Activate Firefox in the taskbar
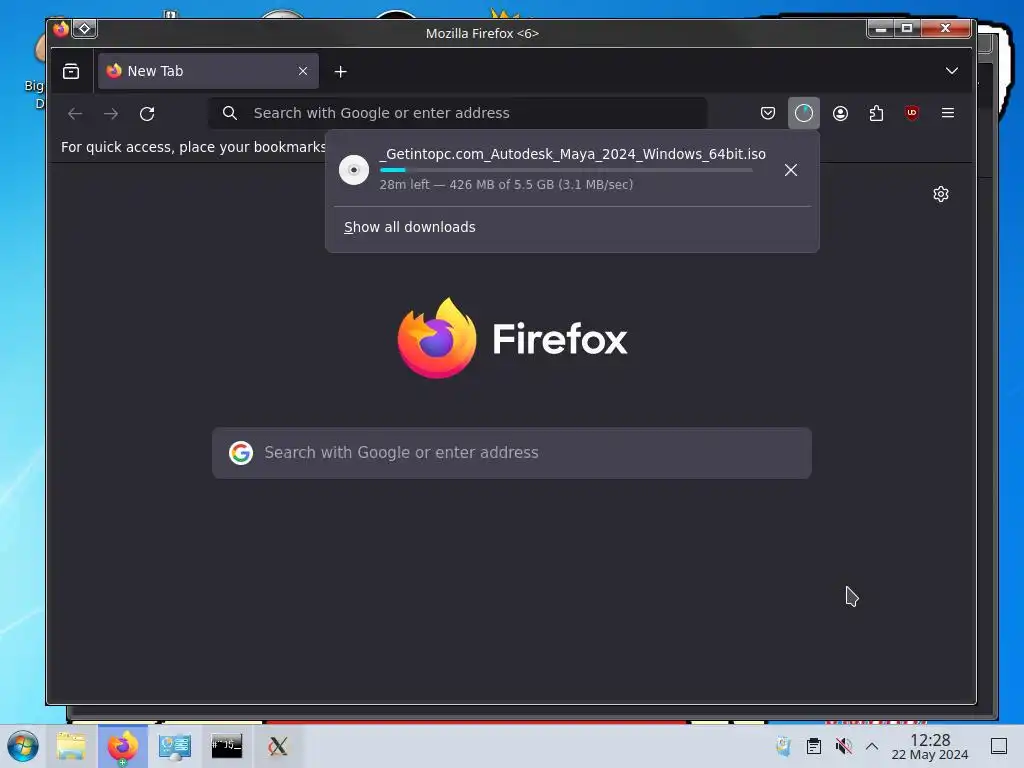 pos(123,746)
